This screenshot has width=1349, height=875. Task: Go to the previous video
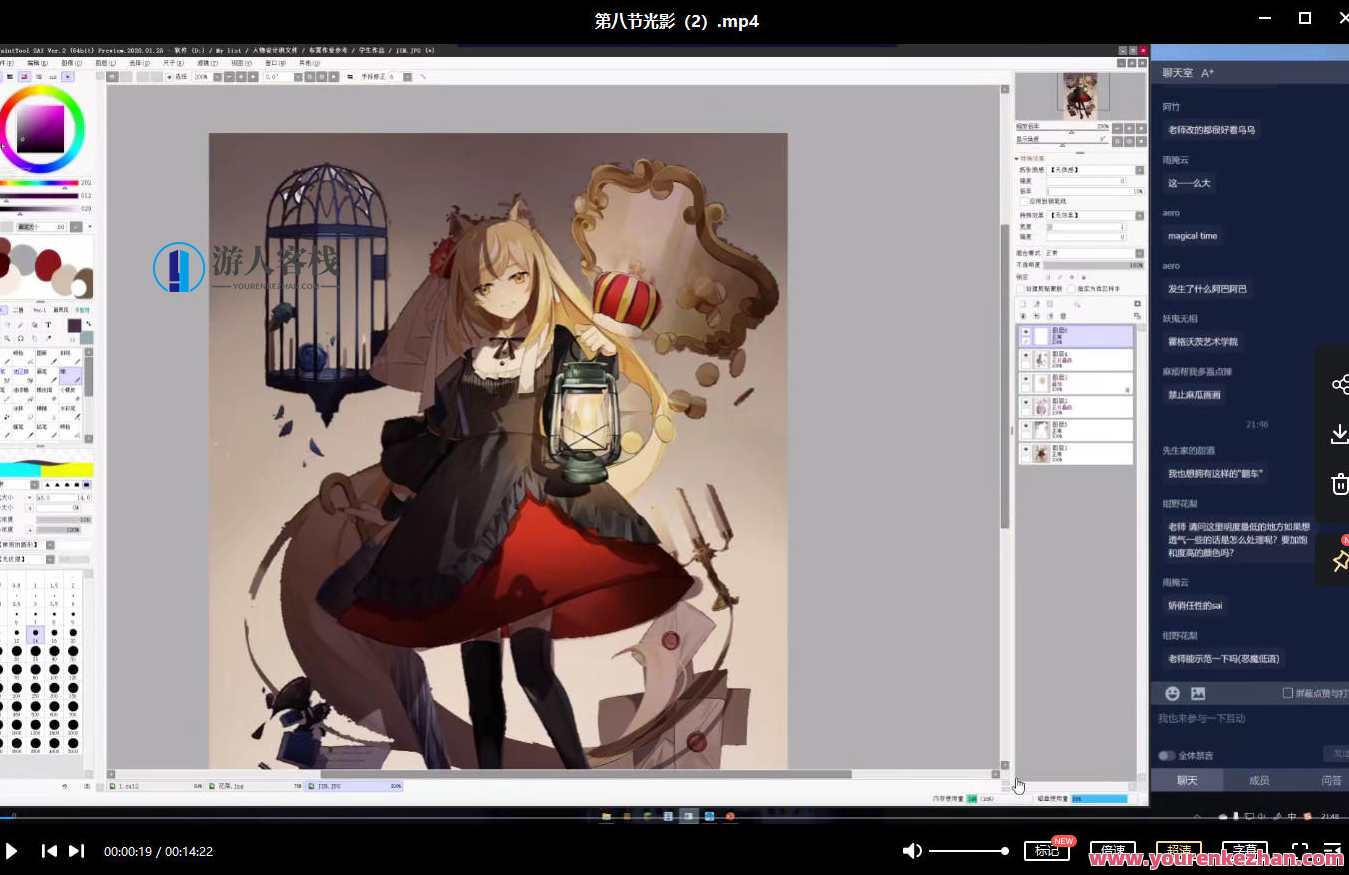(48, 851)
